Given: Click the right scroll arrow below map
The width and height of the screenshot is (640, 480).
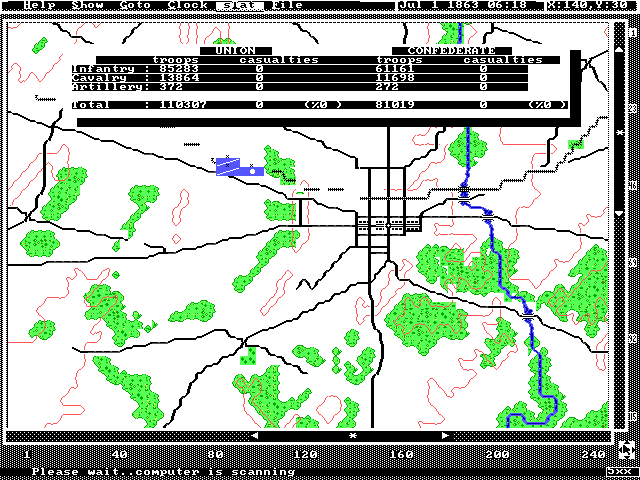Looking at the screenshot, I should click(x=445, y=436).
